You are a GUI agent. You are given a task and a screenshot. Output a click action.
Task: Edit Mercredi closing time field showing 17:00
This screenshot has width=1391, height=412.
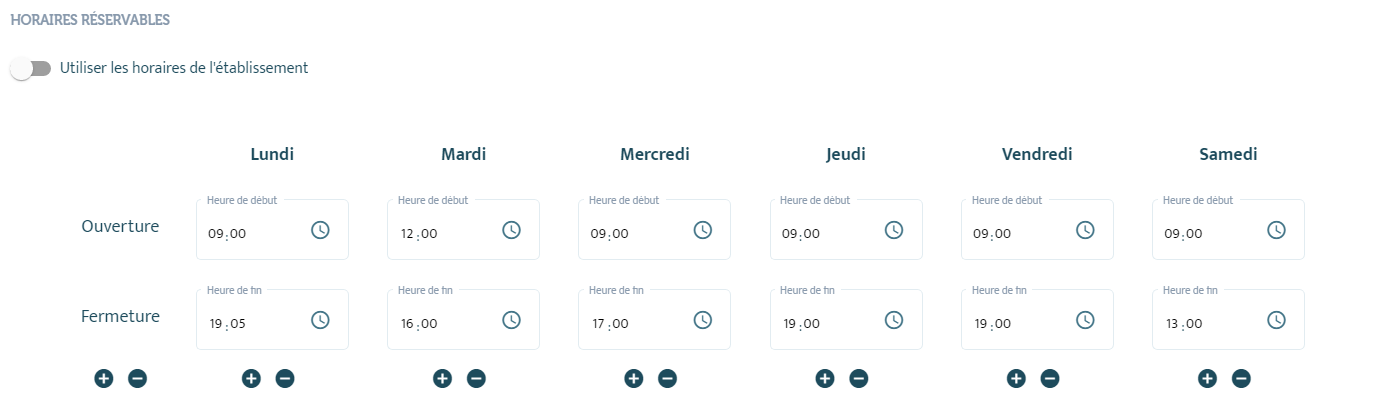point(654,320)
